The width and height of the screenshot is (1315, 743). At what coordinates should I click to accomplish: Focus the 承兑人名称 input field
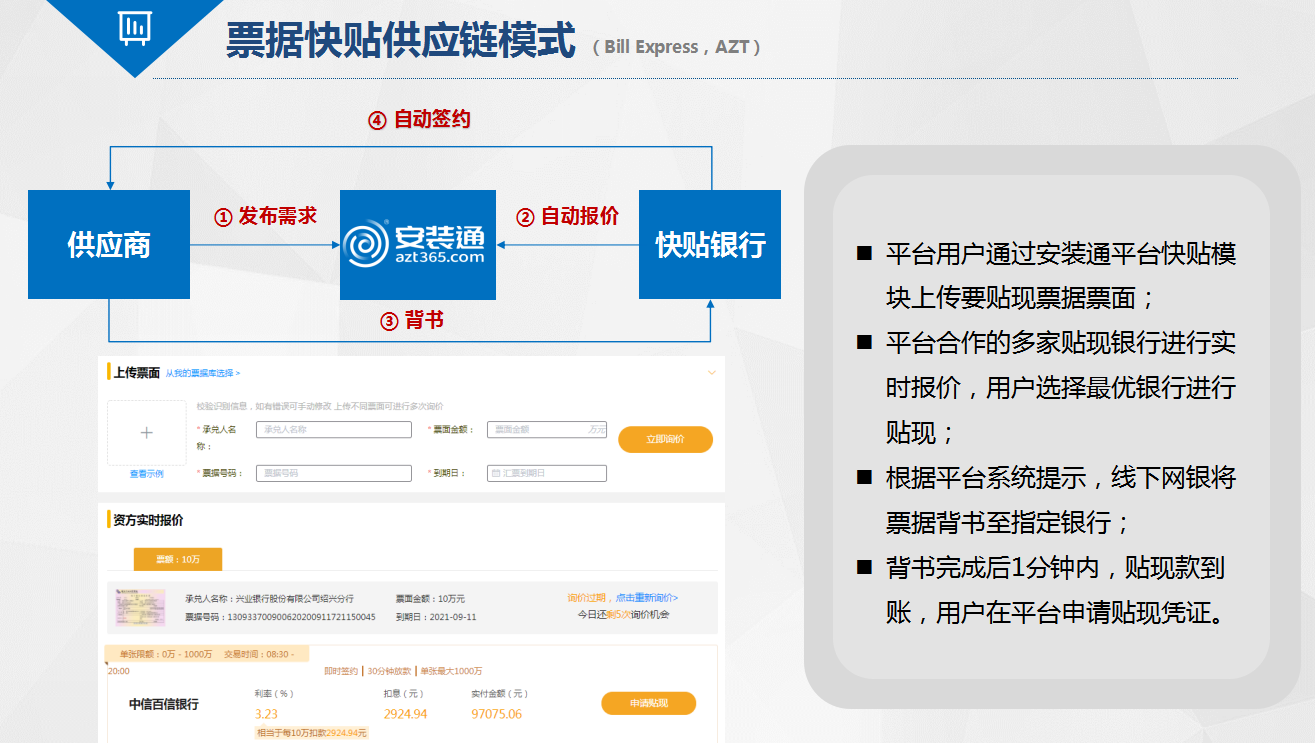click(x=334, y=429)
